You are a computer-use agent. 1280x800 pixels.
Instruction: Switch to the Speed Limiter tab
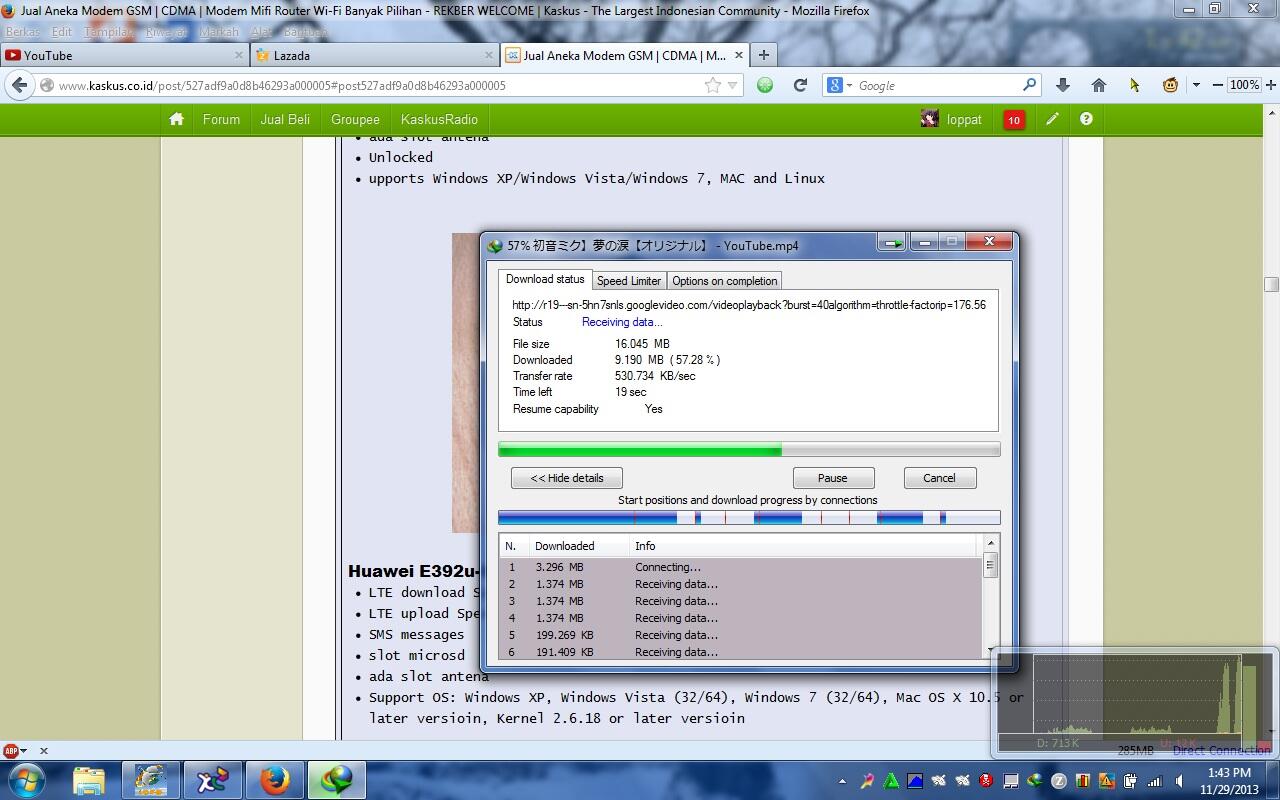pyautogui.click(x=629, y=281)
